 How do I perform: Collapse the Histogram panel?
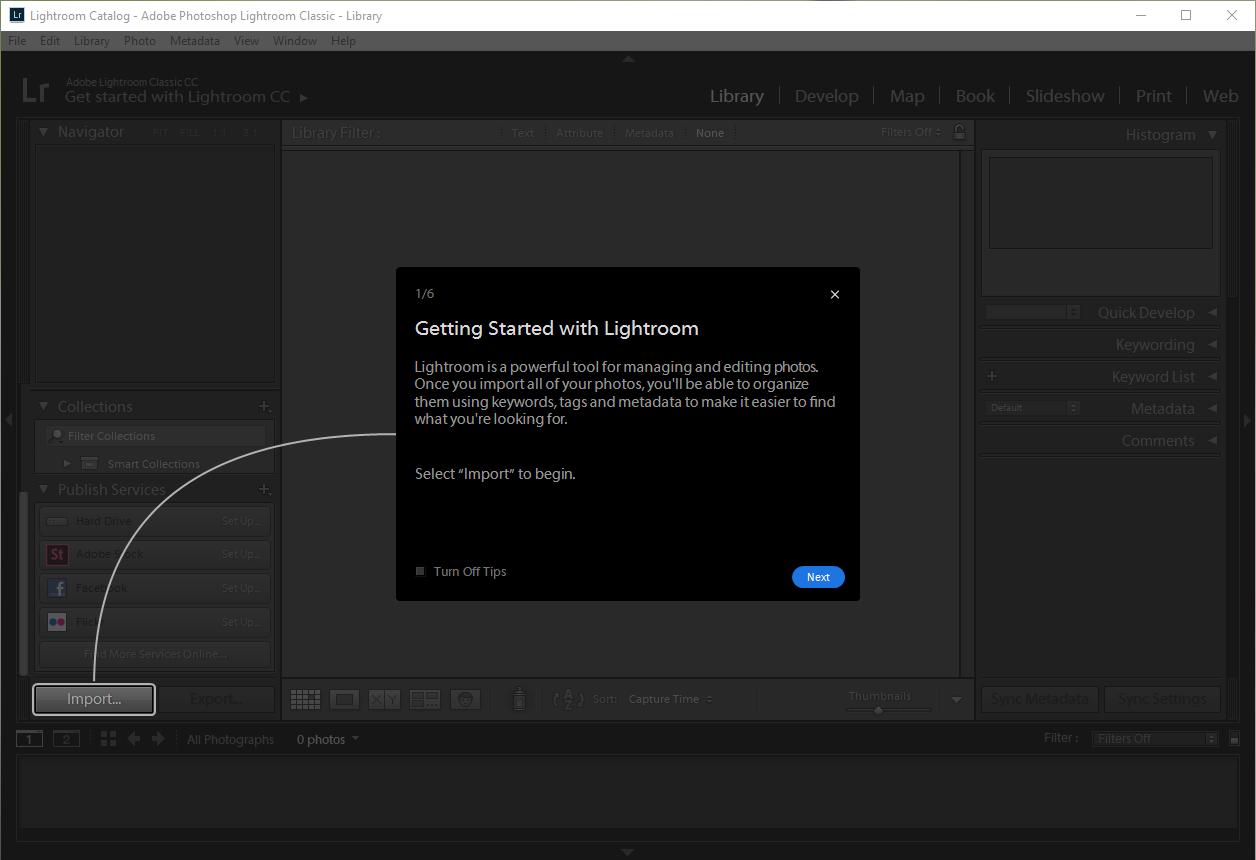[x=1213, y=135]
